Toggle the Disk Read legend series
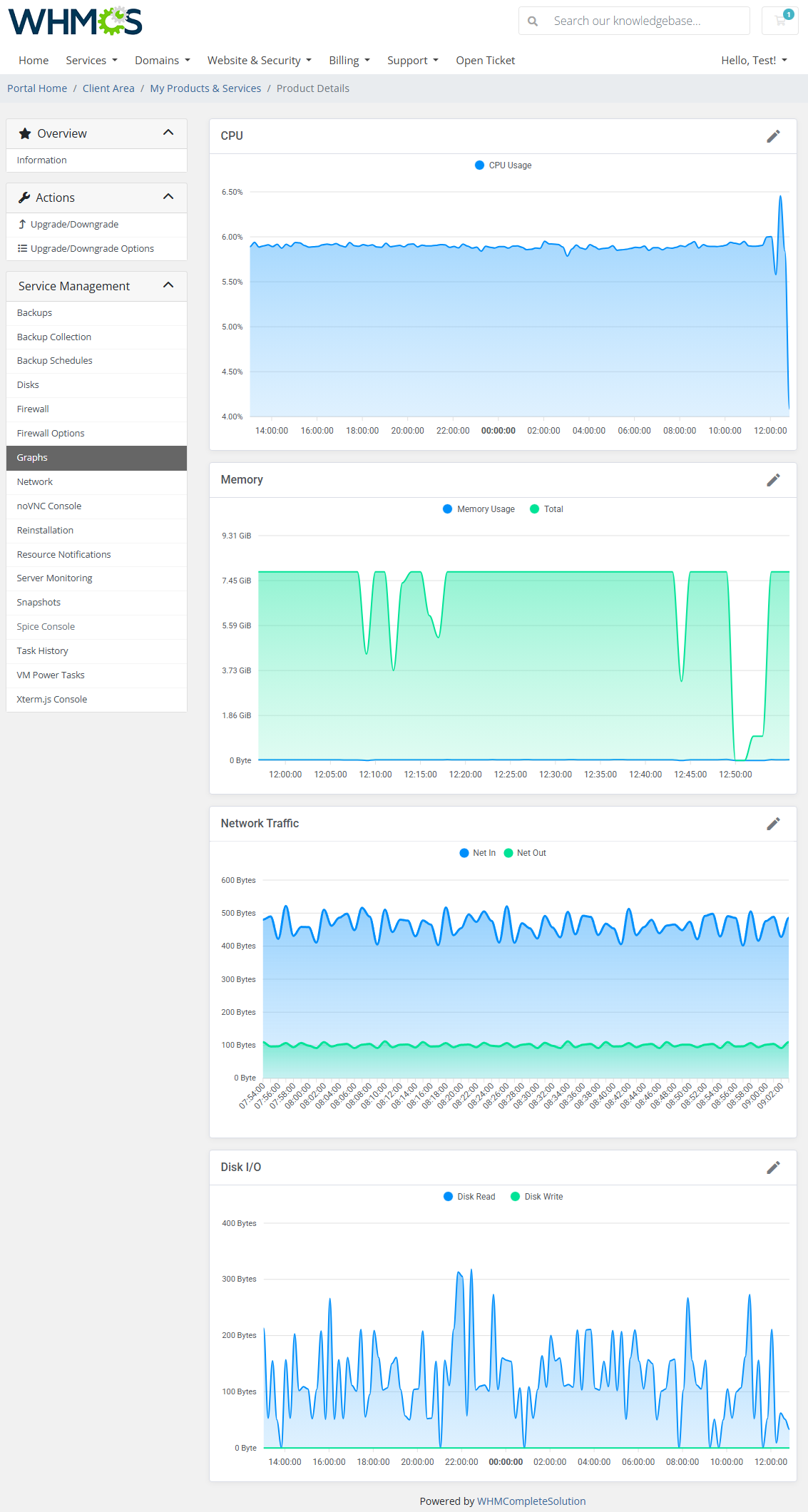Screen dimensions: 808x1512 coord(469,1197)
